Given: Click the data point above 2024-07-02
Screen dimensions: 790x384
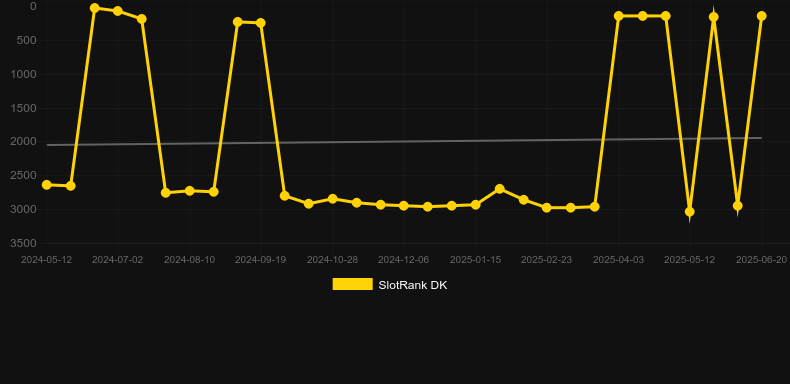Looking at the screenshot, I should 118,11.
